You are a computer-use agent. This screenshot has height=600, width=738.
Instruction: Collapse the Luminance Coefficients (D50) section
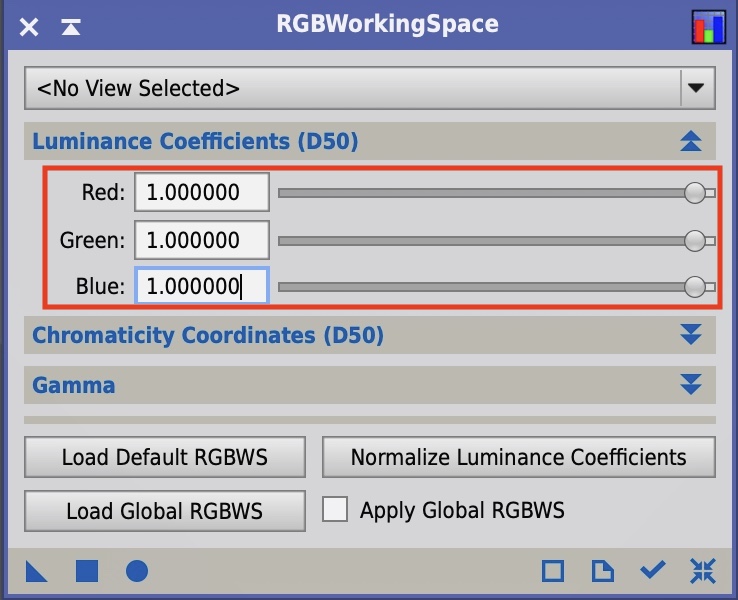(690, 141)
